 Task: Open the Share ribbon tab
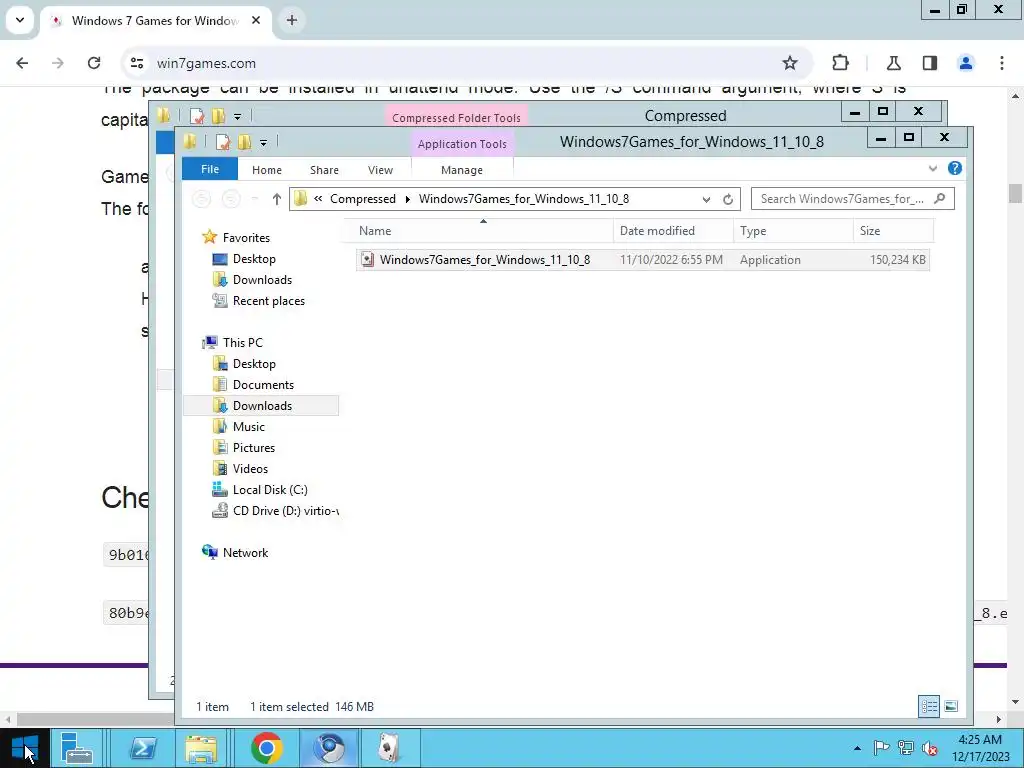324,170
